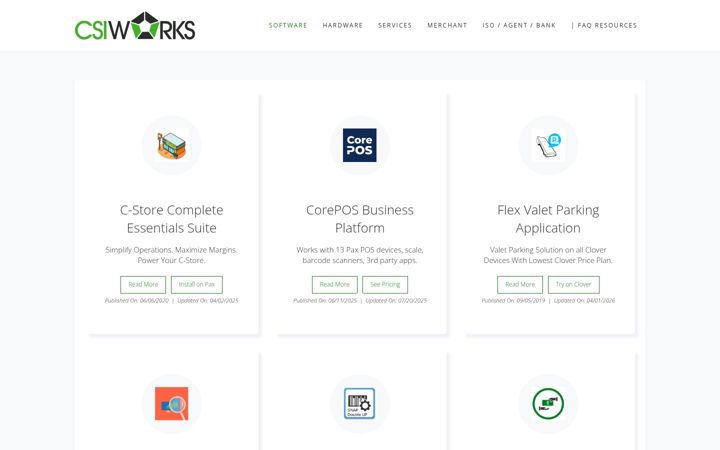Click C-Store published date 06/06/2020
The width and height of the screenshot is (720, 450).
pyautogui.click(x=137, y=300)
